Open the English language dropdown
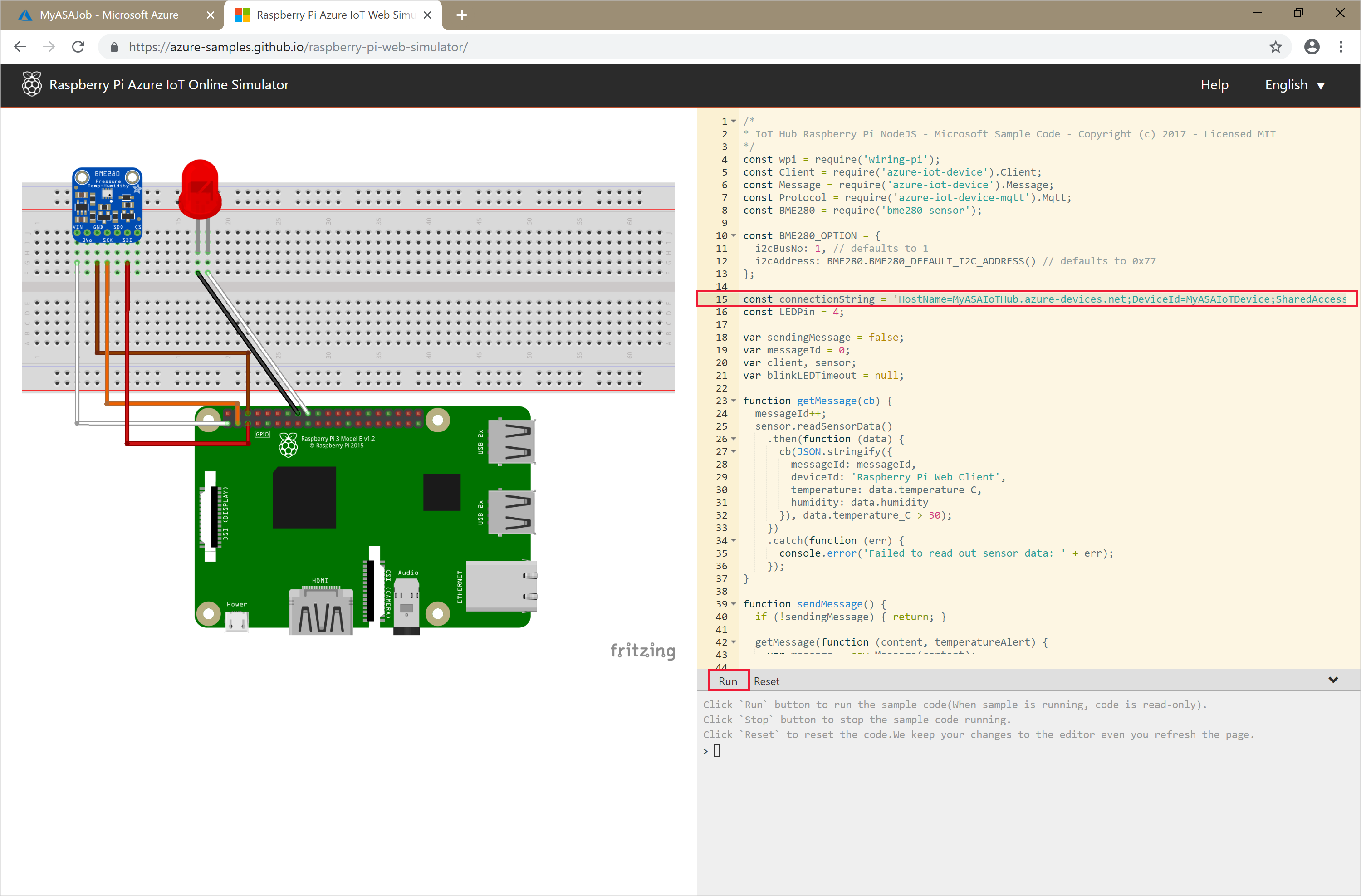 1295,85
